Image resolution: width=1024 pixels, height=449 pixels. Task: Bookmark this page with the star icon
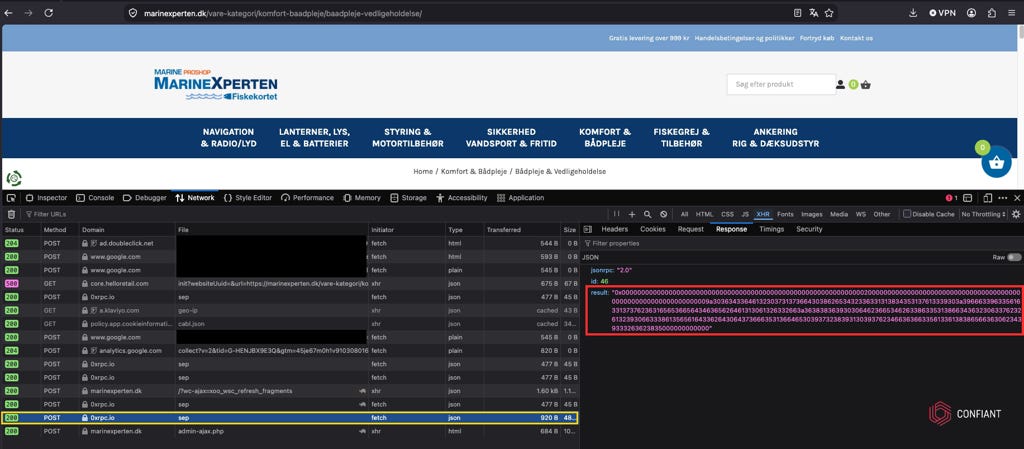point(829,12)
